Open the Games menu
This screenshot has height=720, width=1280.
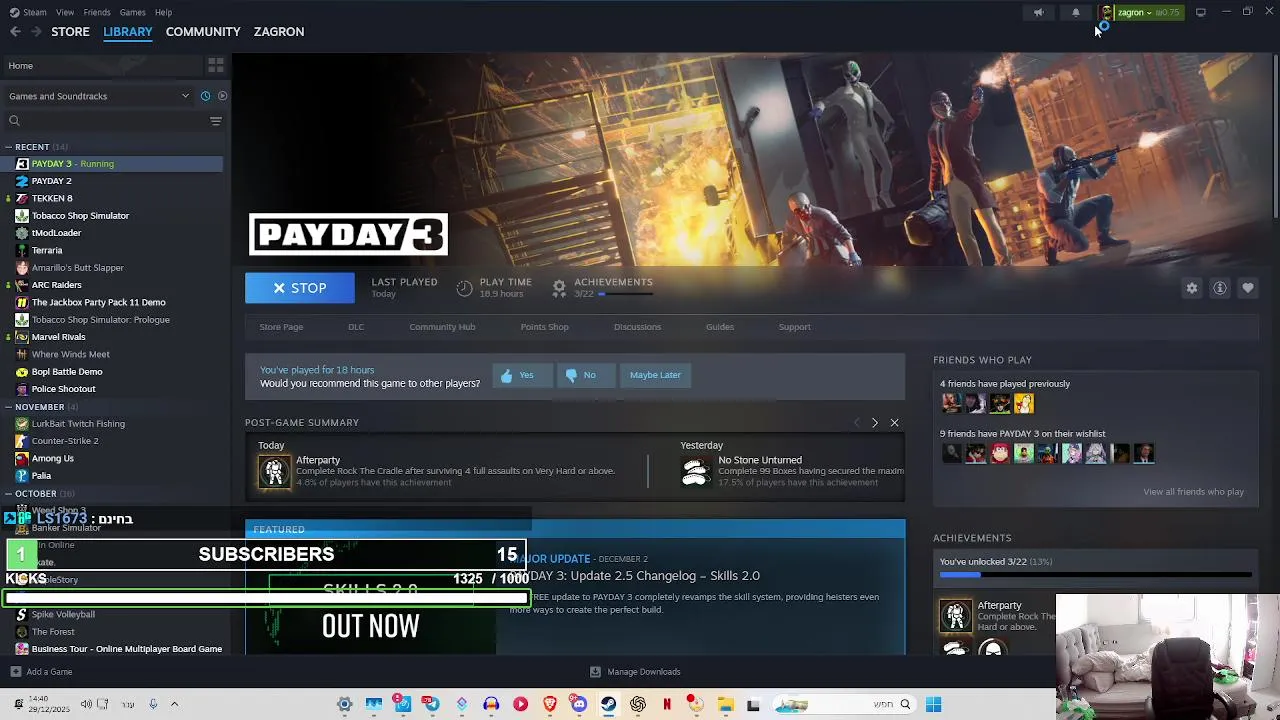(x=132, y=12)
